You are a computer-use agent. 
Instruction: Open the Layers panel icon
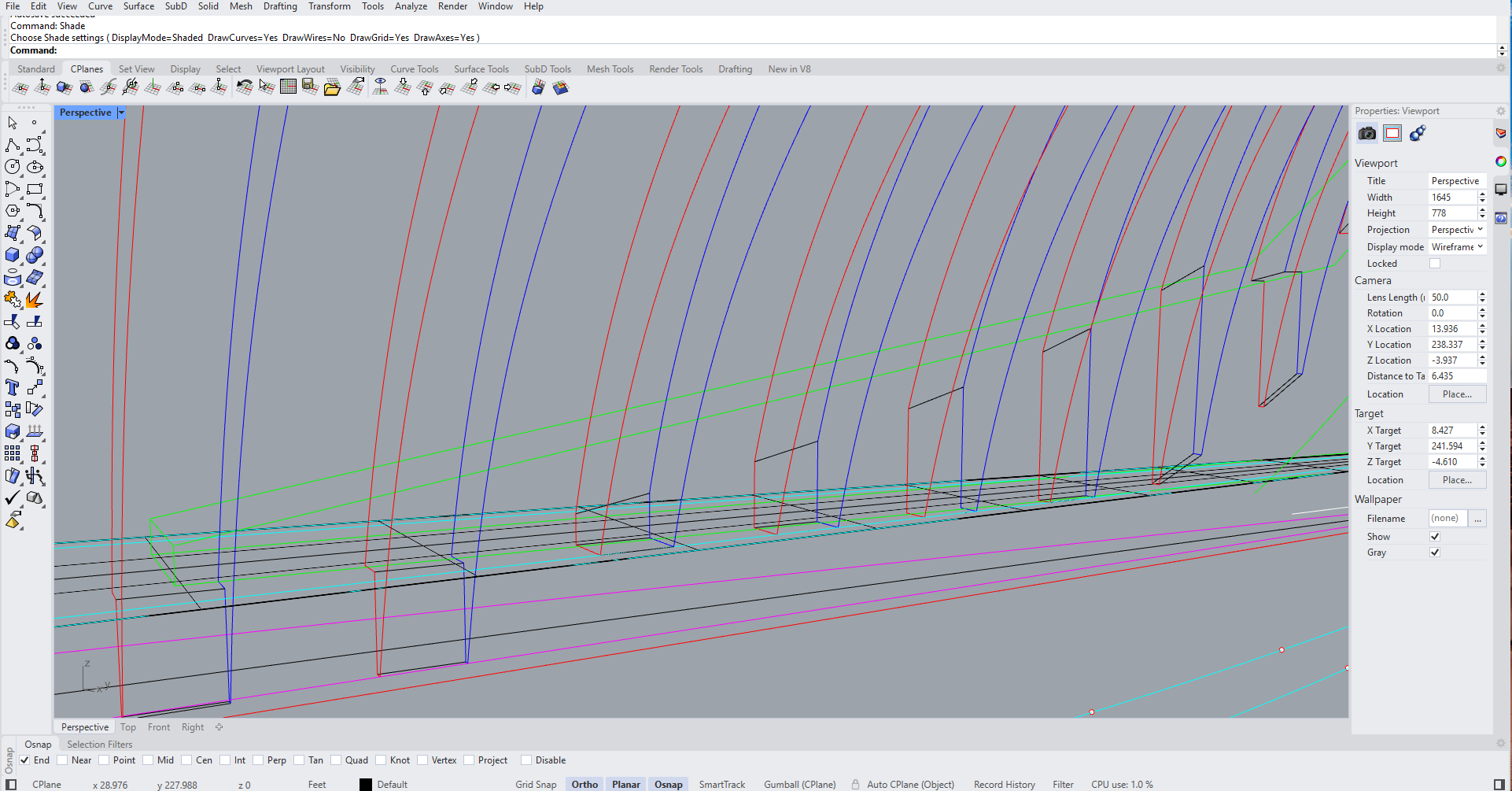point(1500,133)
